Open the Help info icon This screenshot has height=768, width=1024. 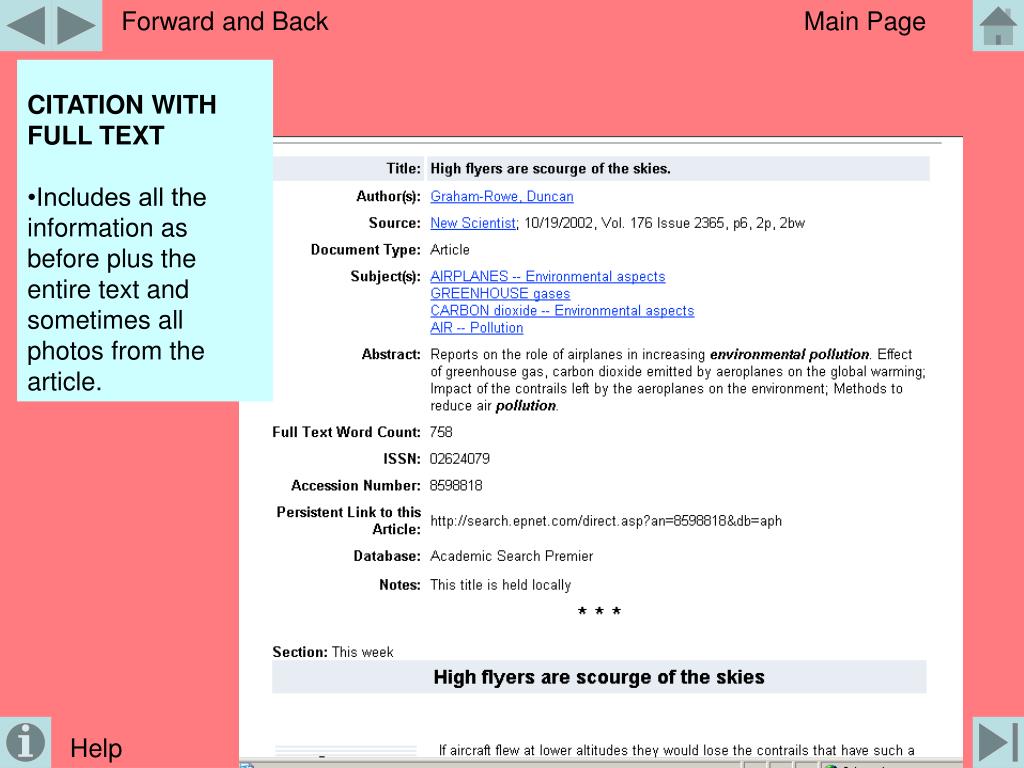click(25, 743)
